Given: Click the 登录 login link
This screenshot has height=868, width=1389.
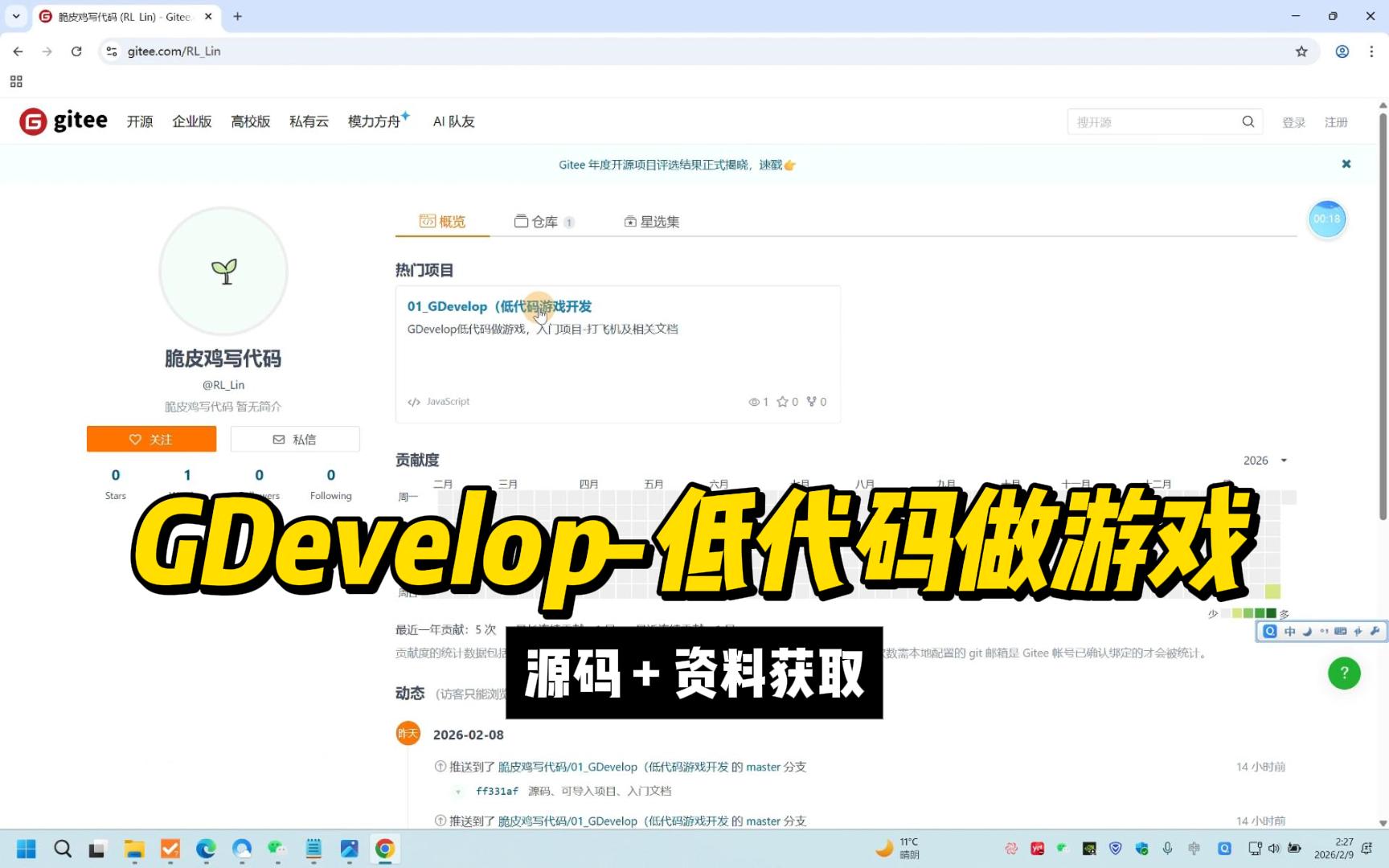Looking at the screenshot, I should pyautogui.click(x=1293, y=122).
